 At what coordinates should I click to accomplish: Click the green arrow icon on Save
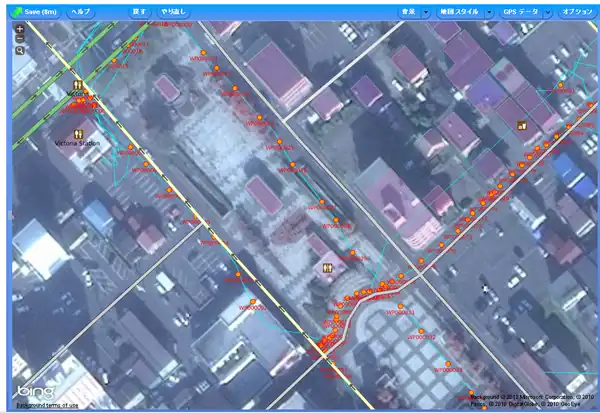point(17,10)
